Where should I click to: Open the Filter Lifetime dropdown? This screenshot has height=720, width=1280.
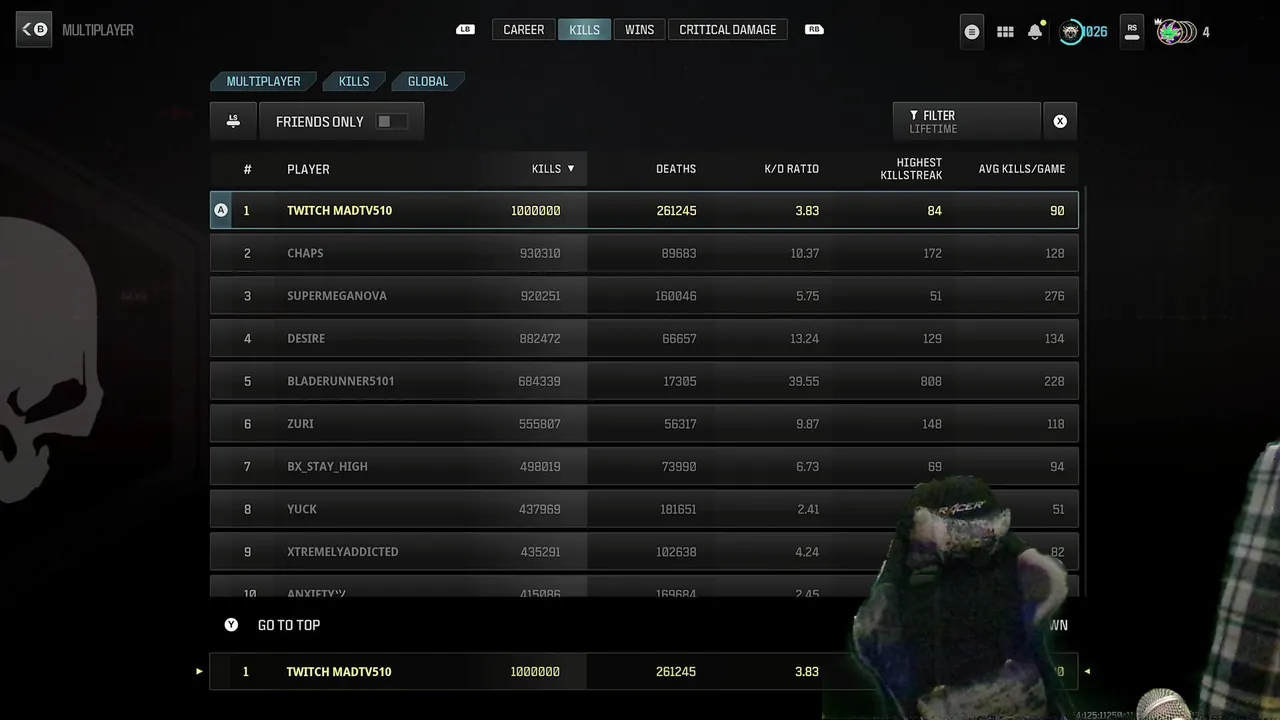(966, 121)
